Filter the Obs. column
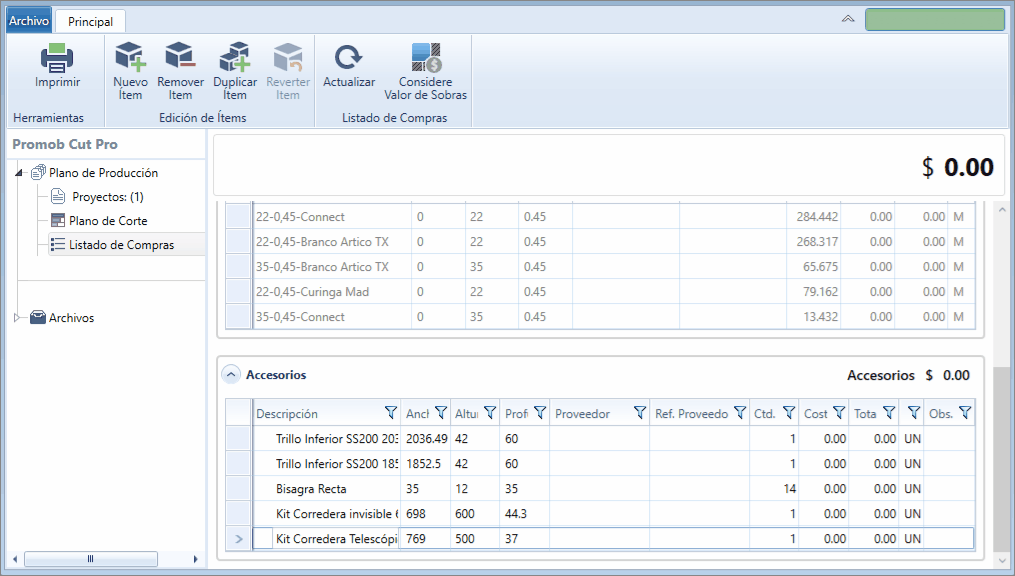 965,412
